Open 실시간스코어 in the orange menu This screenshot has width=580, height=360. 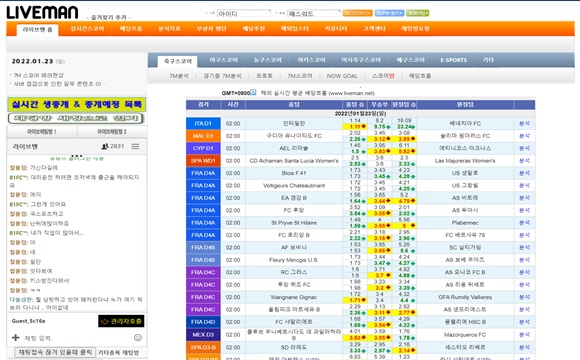coord(87,28)
